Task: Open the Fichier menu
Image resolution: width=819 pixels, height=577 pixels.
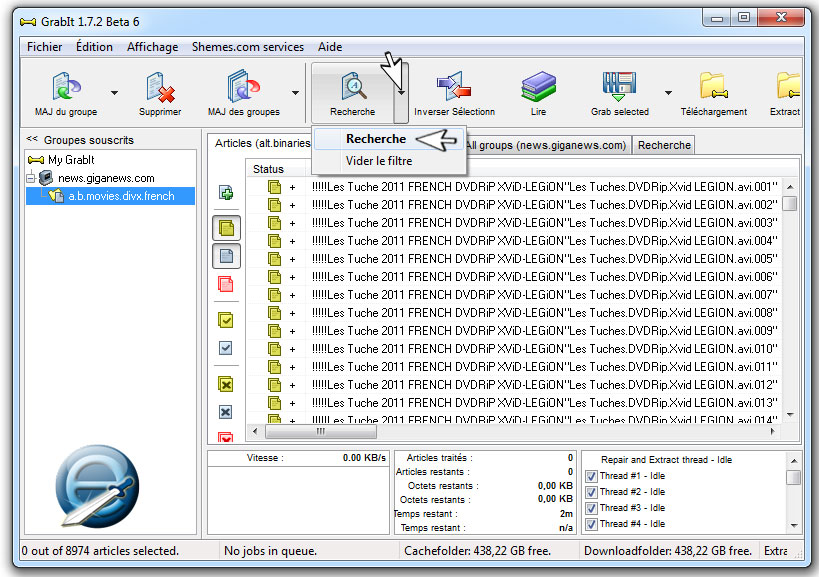Action: [x=44, y=47]
